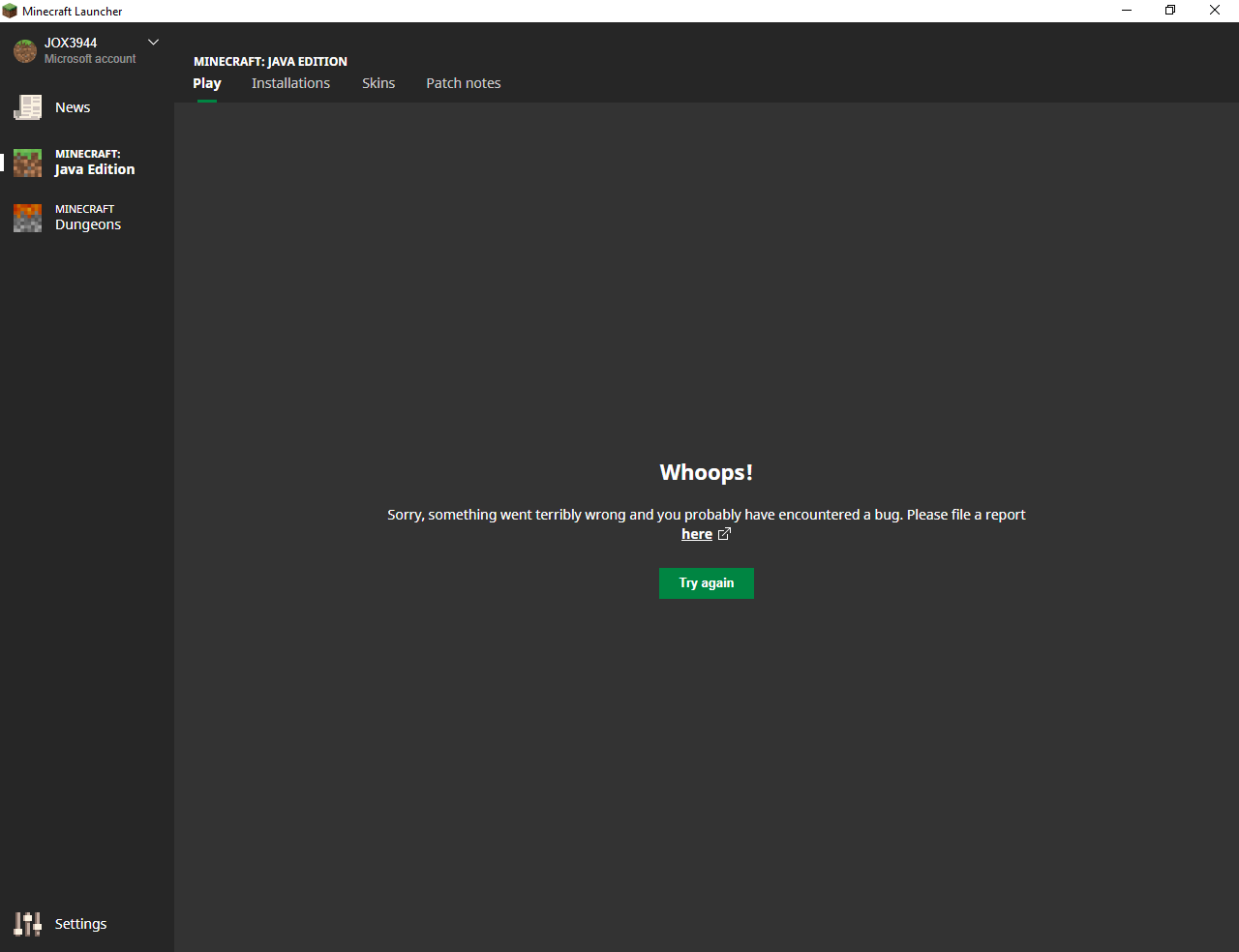Select the Java Edition sidebar label

[x=95, y=163]
